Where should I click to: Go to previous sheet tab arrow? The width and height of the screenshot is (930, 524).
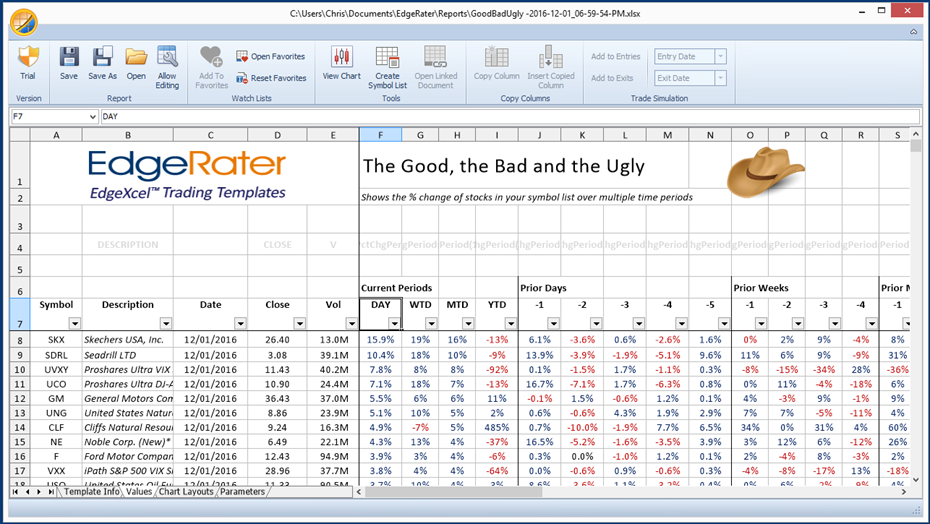27,492
